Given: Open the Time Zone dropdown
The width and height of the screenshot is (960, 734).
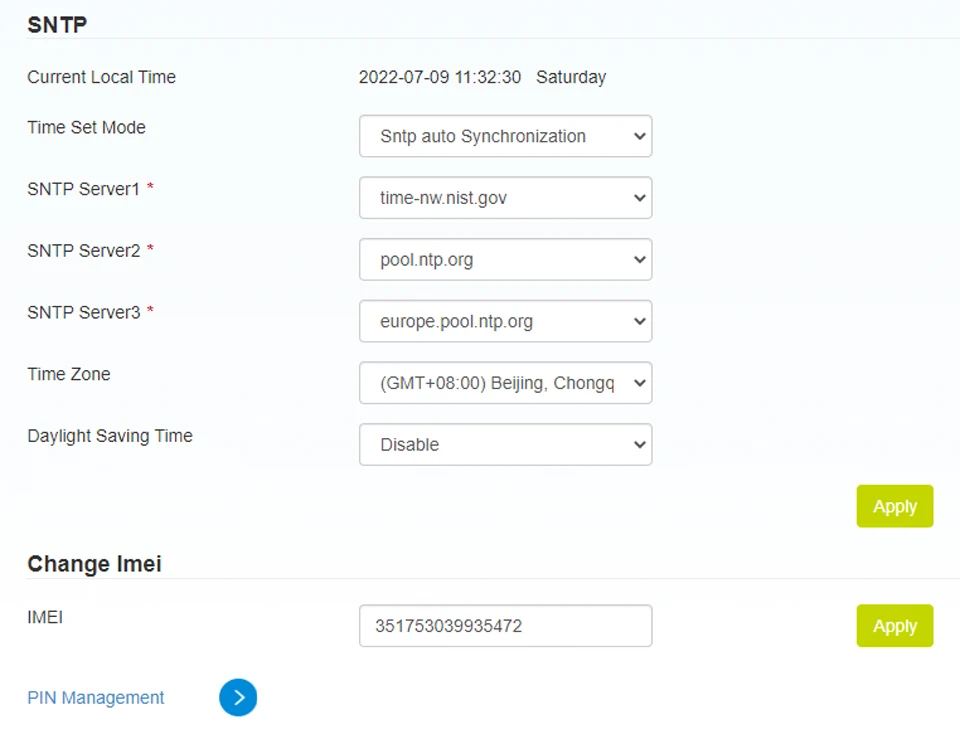Looking at the screenshot, I should 506,383.
